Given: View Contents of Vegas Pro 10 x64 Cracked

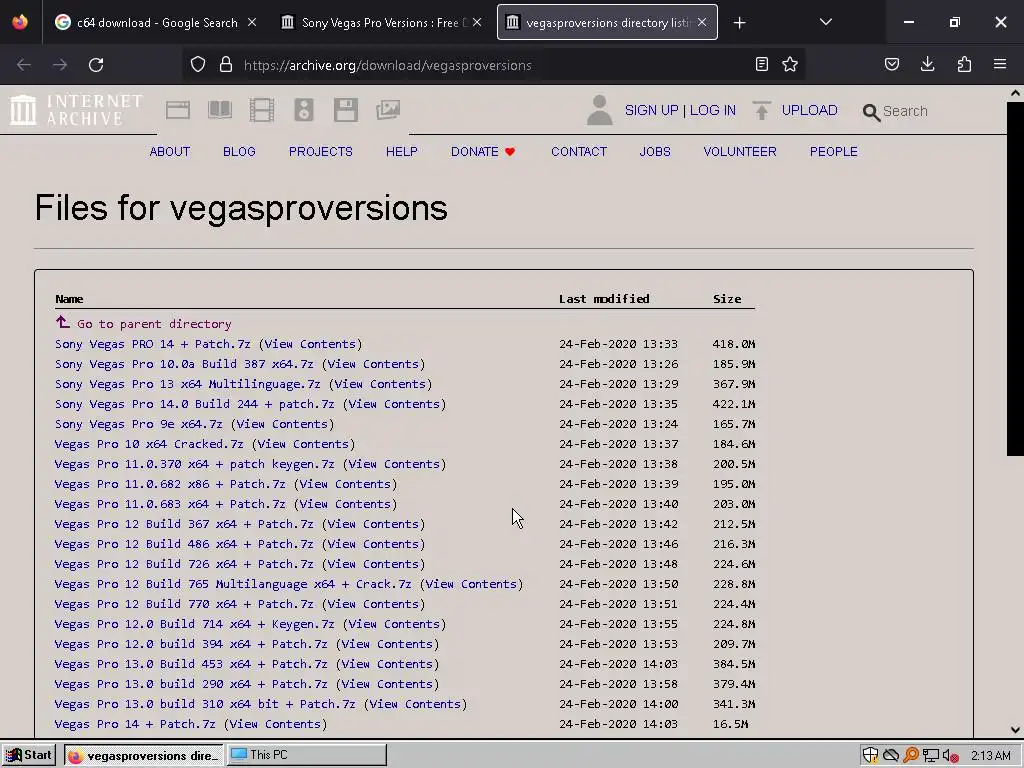Looking at the screenshot, I should pyautogui.click(x=303, y=444).
